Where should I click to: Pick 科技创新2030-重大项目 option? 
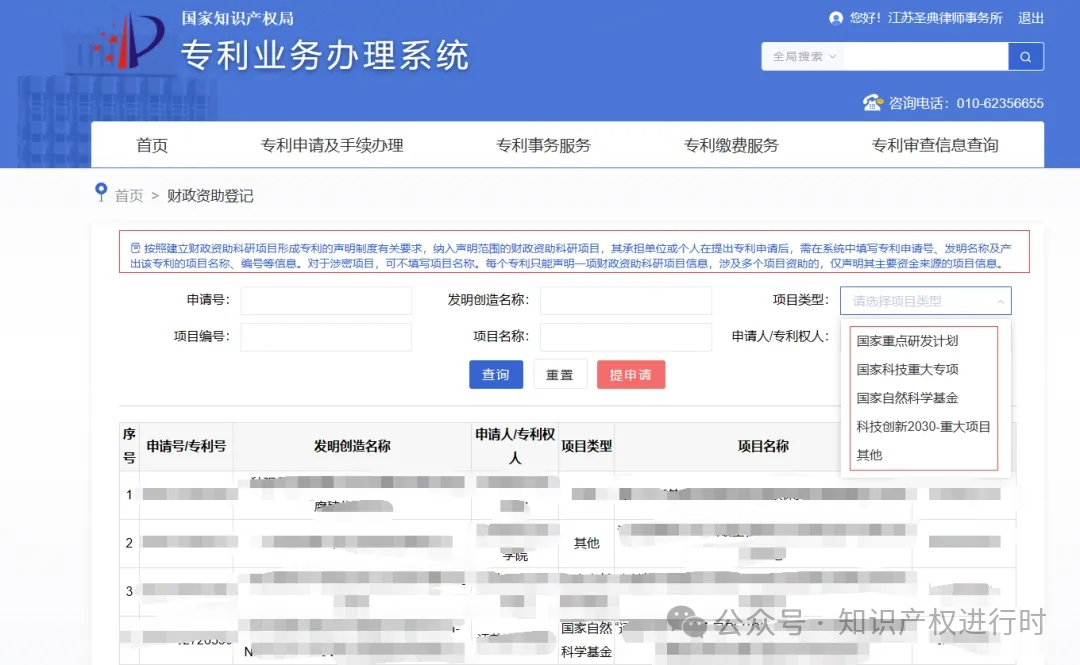[923, 426]
